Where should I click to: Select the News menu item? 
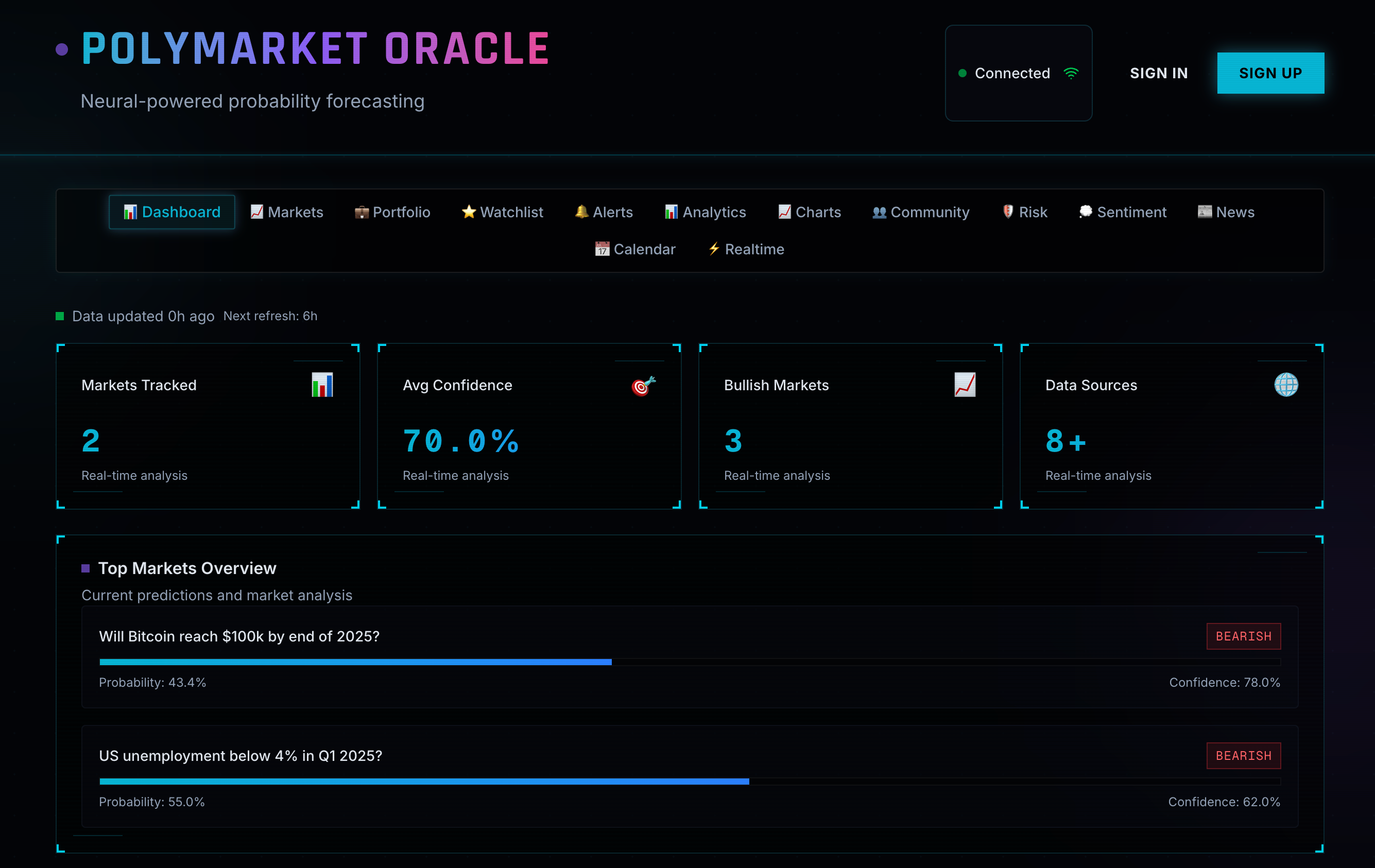1225,212
